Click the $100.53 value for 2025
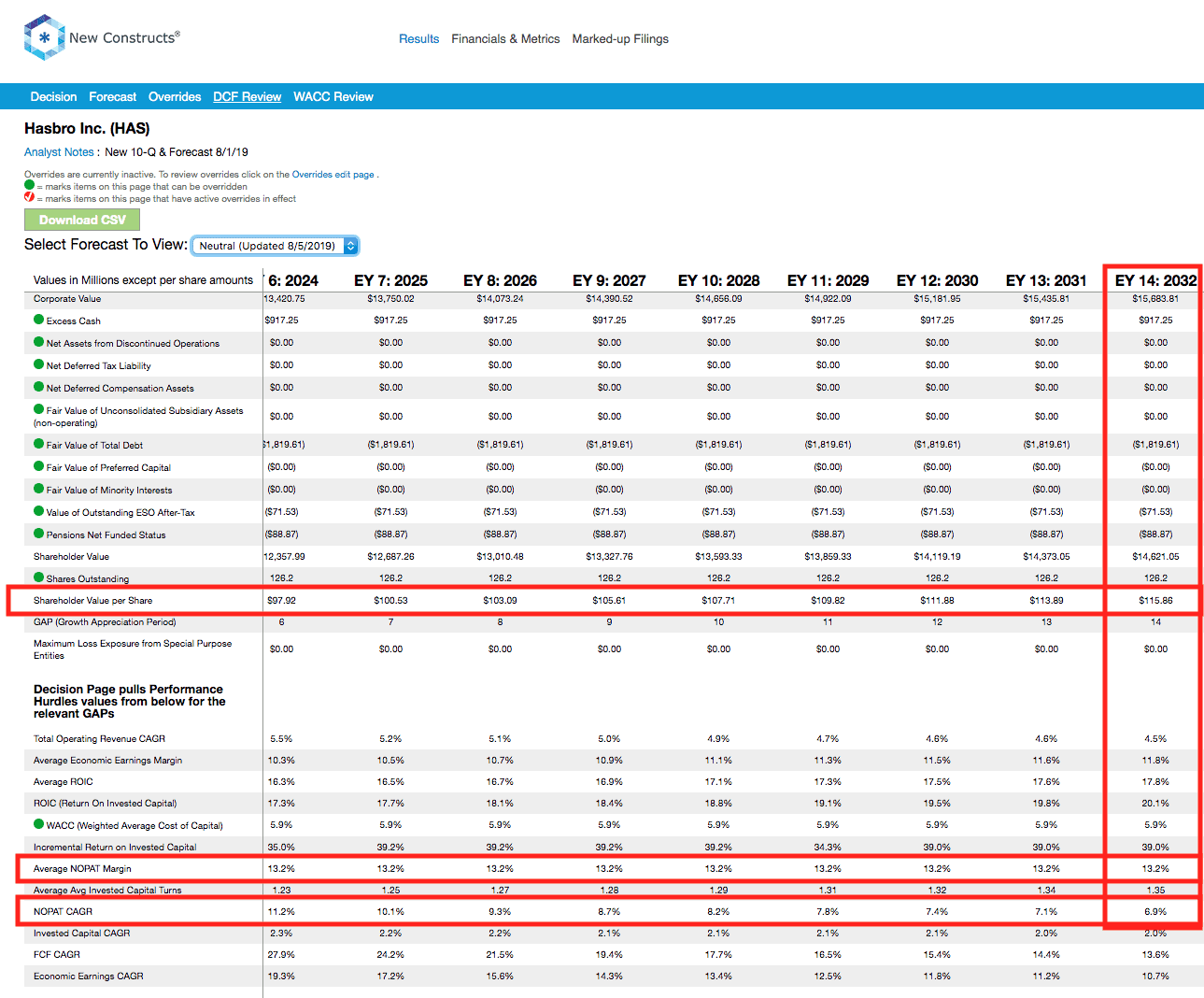Image resolution: width=1204 pixels, height=998 pixels. [390, 601]
